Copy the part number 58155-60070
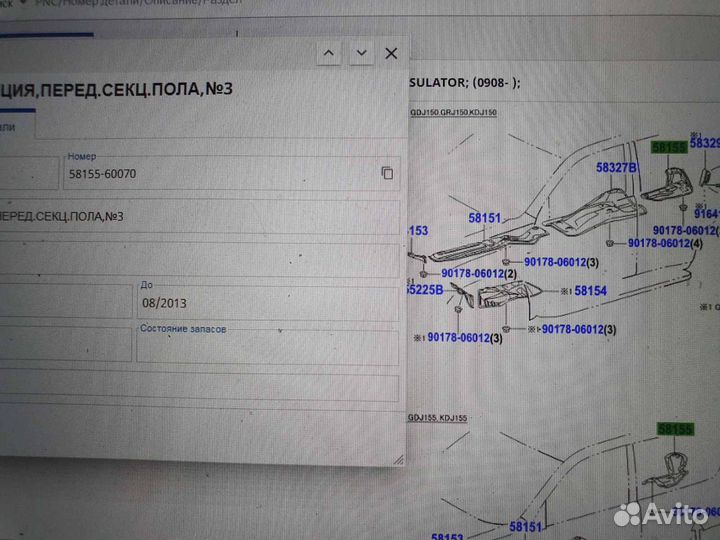 click(x=387, y=173)
